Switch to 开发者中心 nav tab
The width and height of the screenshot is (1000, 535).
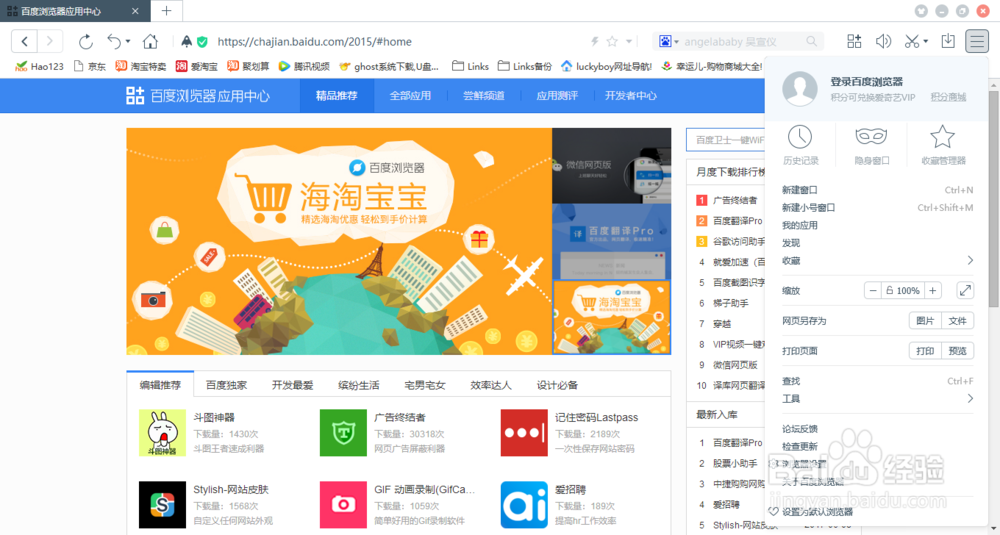tap(631, 96)
